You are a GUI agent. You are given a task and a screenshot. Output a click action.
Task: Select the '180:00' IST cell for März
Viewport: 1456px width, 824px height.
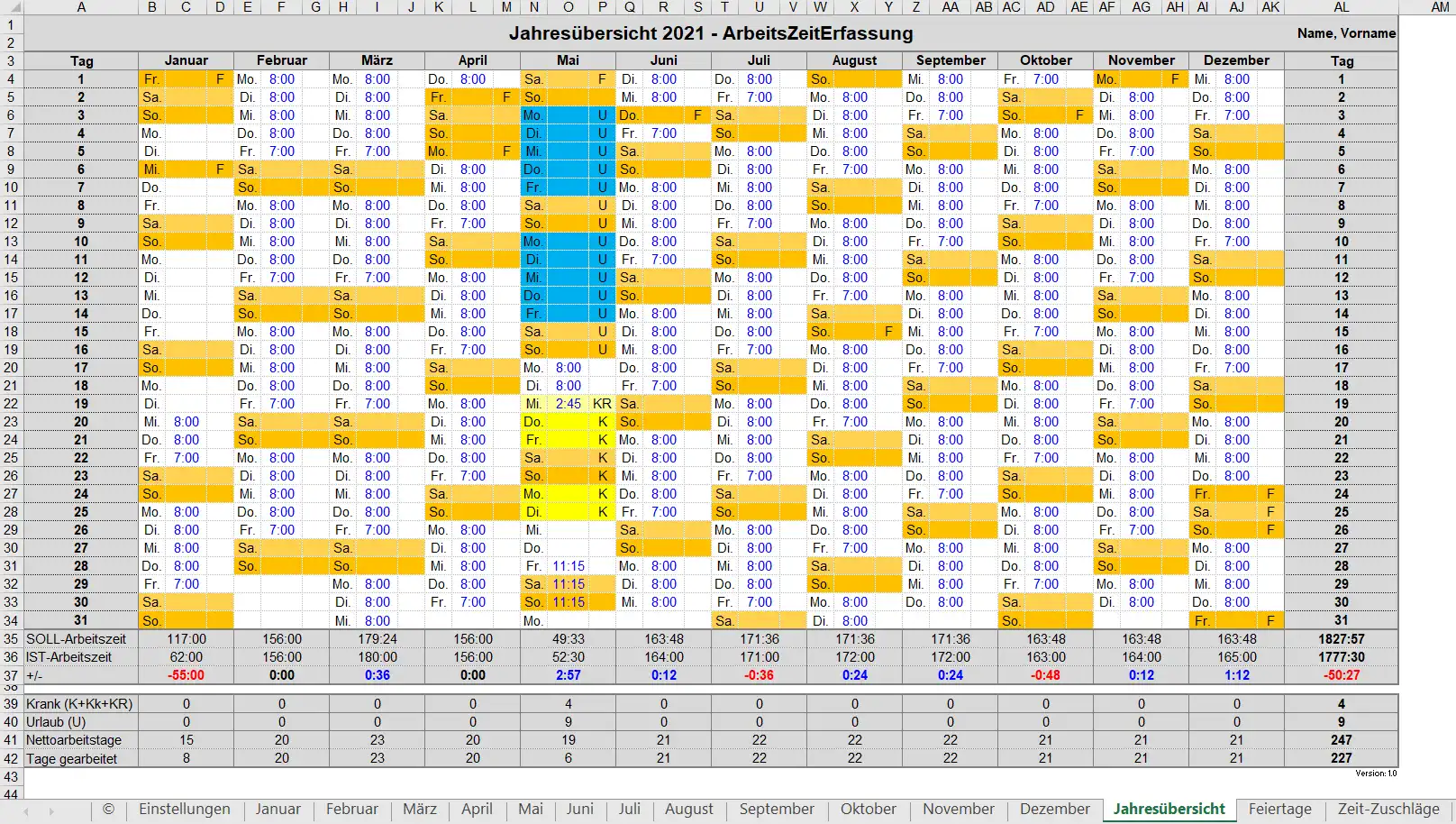[x=378, y=657]
